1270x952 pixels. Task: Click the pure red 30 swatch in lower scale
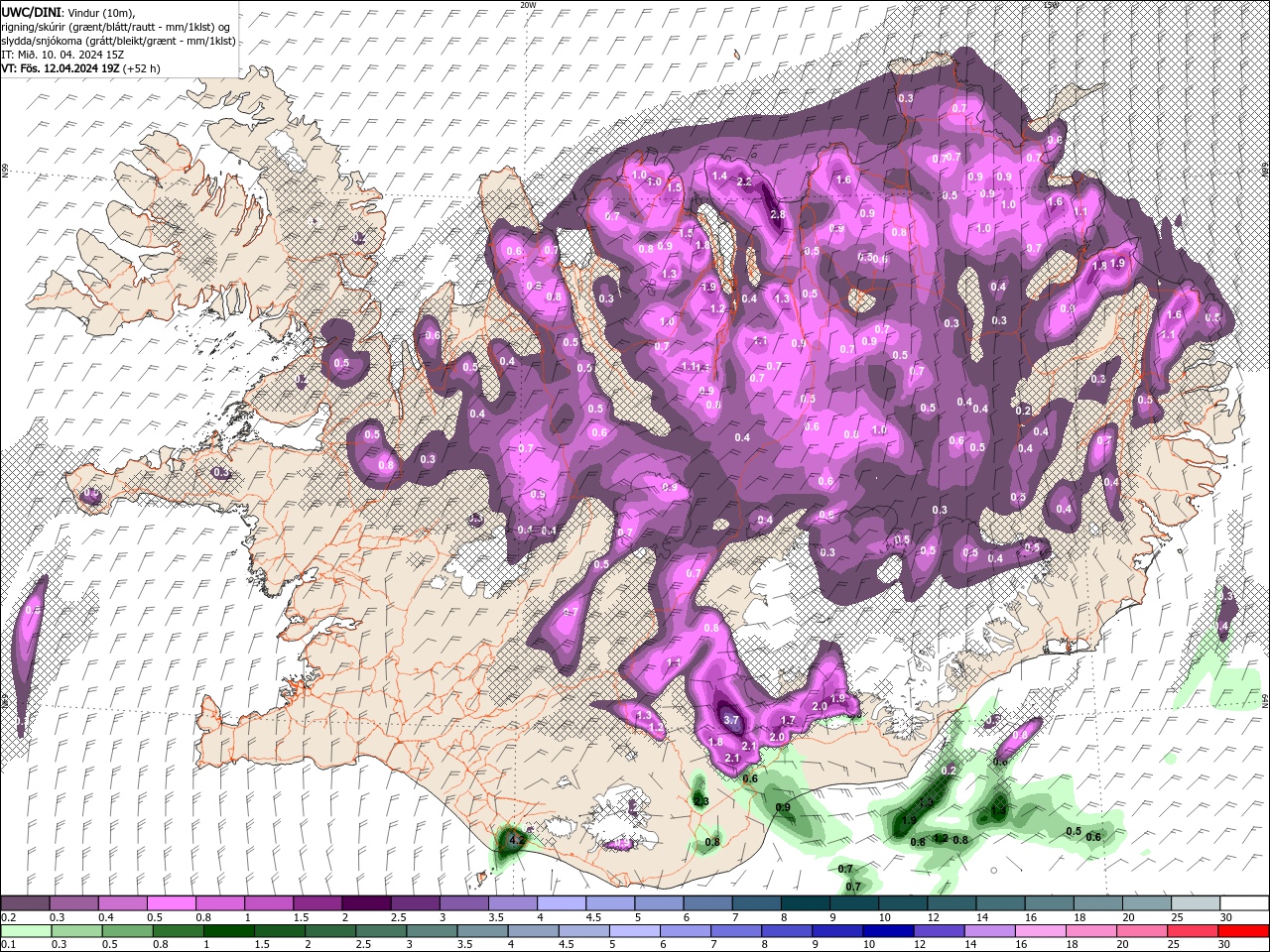(1244, 930)
